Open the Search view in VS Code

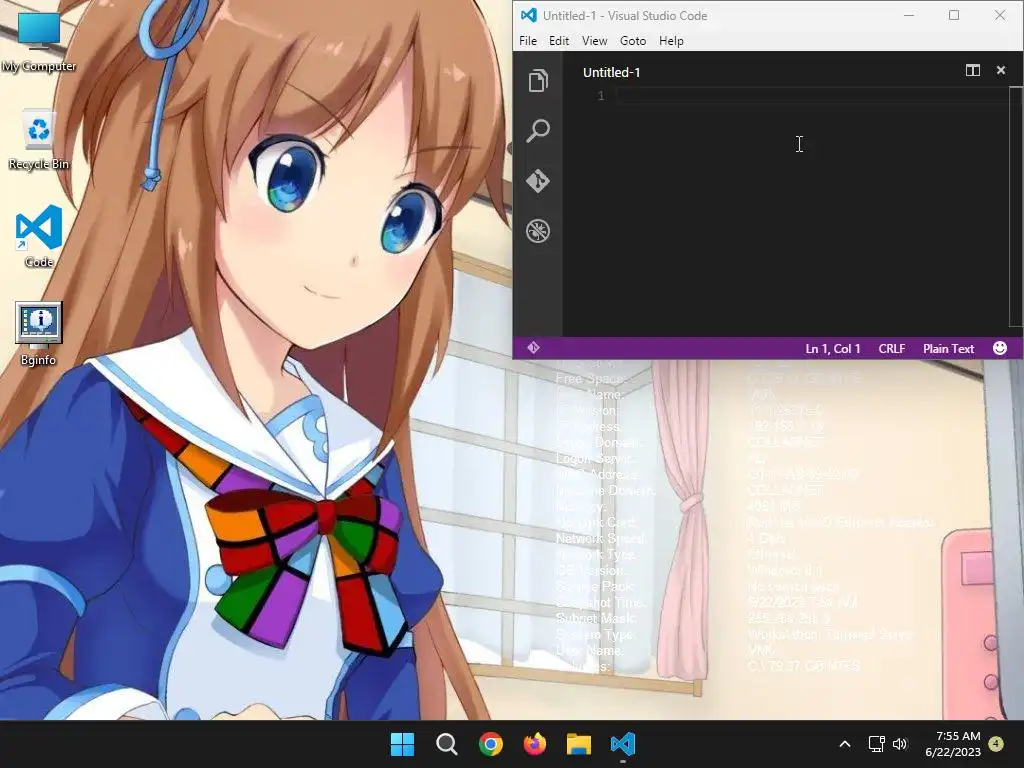538,131
